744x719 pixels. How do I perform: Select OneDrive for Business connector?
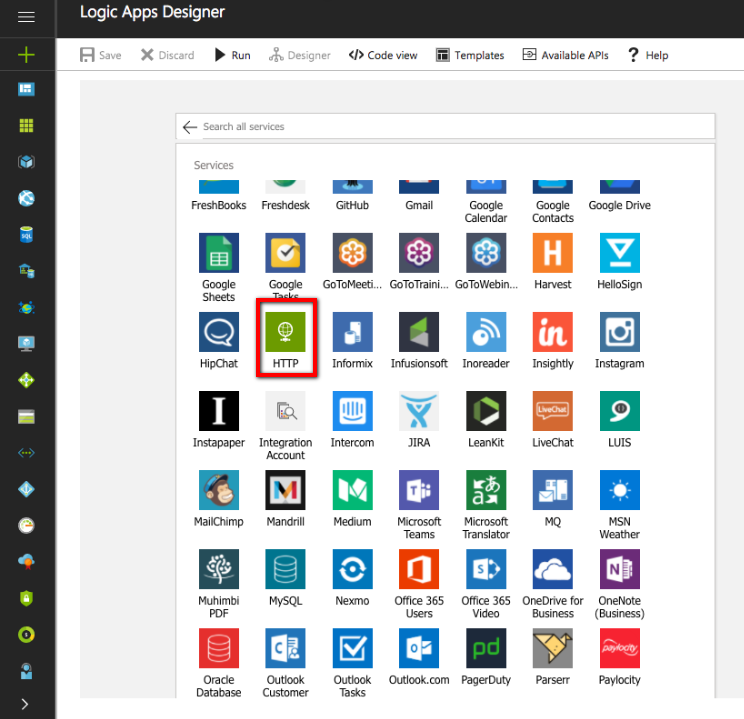[553, 569]
